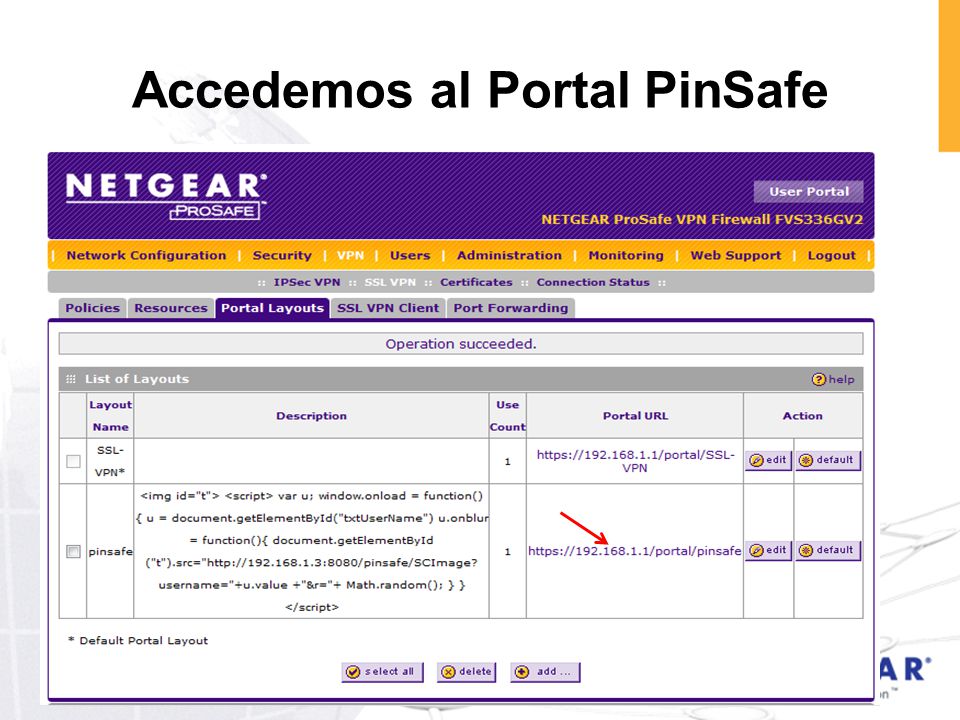The image size is (960, 720).
Task: Go to Administration menu
Action: pos(509,255)
